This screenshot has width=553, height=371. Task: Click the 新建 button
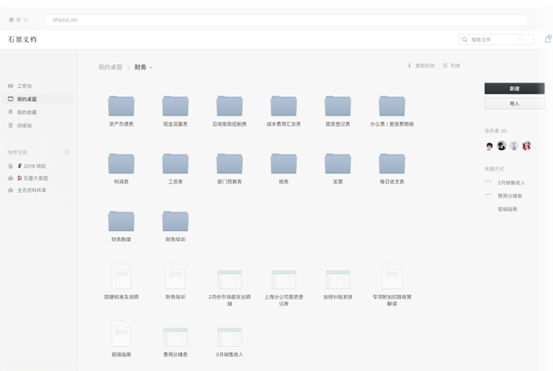[x=514, y=89]
